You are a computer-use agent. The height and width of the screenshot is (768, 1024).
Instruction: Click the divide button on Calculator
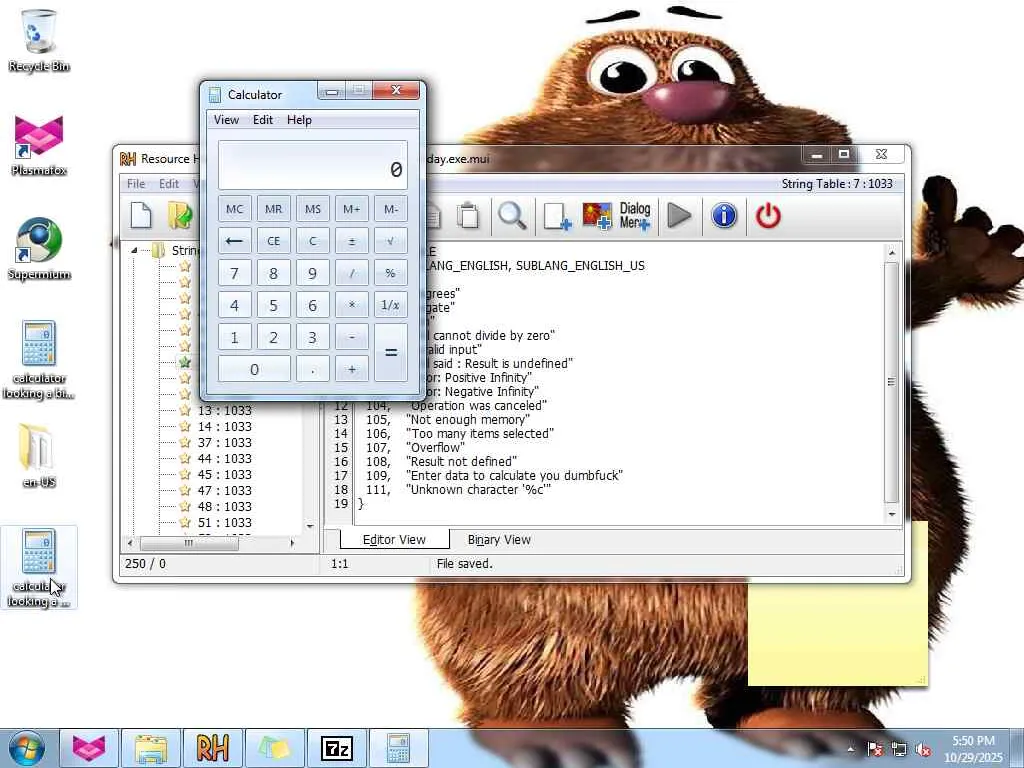point(351,273)
